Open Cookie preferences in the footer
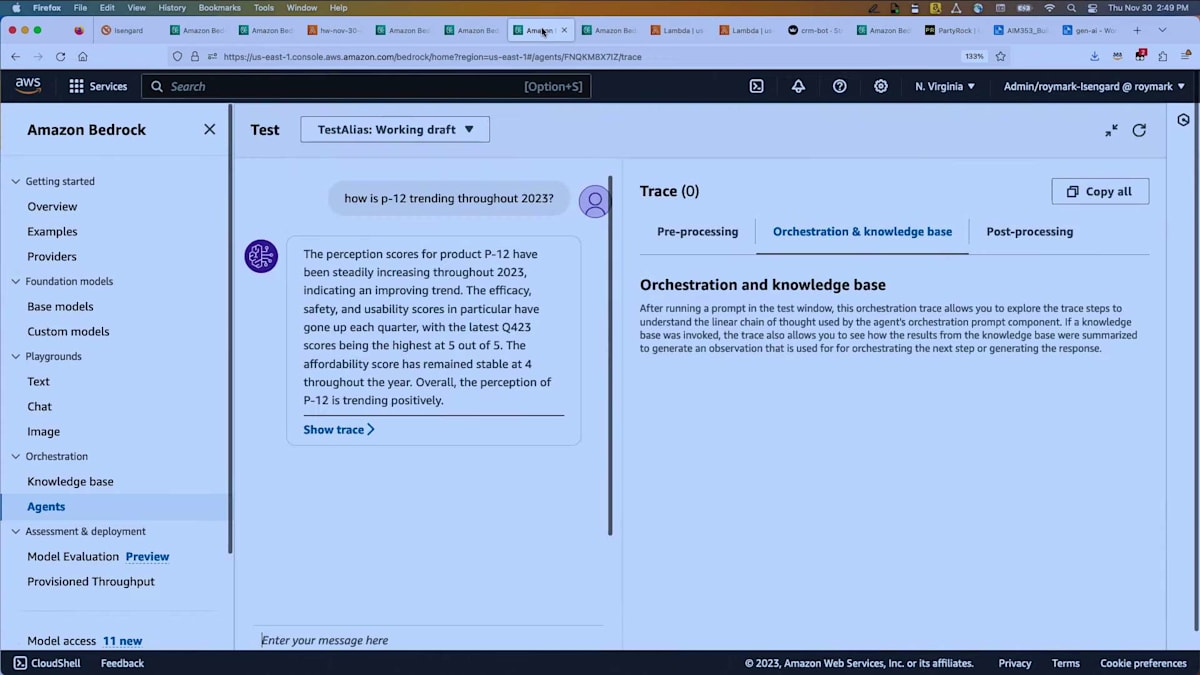1200x675 pixels. click(x=1143, y=663)
